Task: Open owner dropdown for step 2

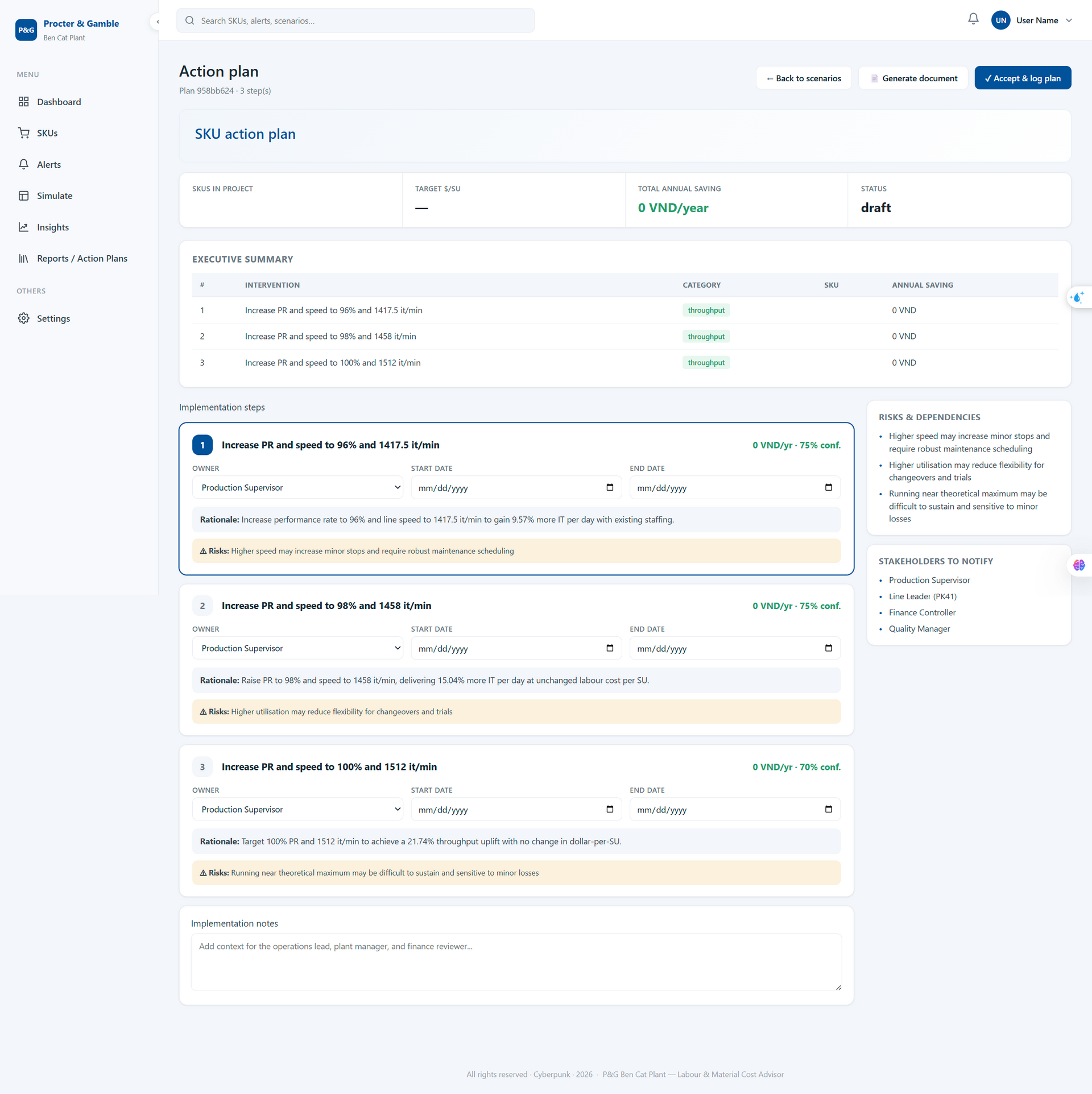Action: click(x=297, y=648)
